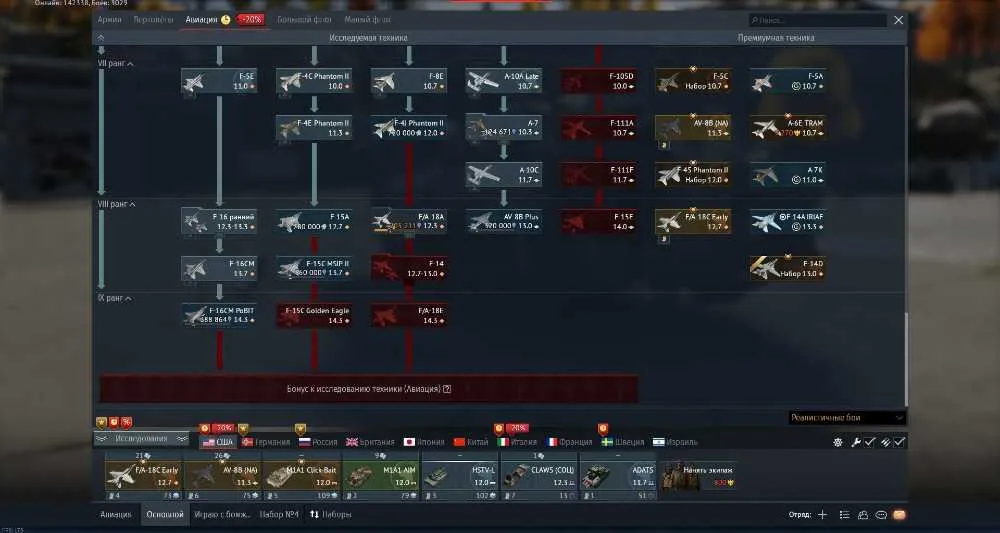Select the F-14A IRIAF card
This screenshot has width=1000, height=533.
coord(788,221)
